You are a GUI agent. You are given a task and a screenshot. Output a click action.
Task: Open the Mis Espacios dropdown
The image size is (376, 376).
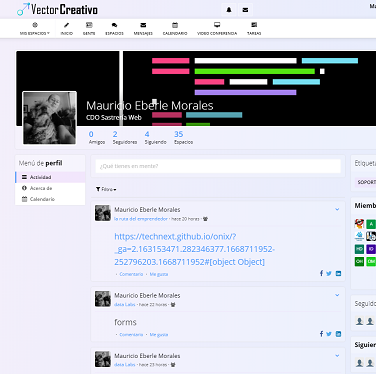pyautogui.click(x=35, y=29)
